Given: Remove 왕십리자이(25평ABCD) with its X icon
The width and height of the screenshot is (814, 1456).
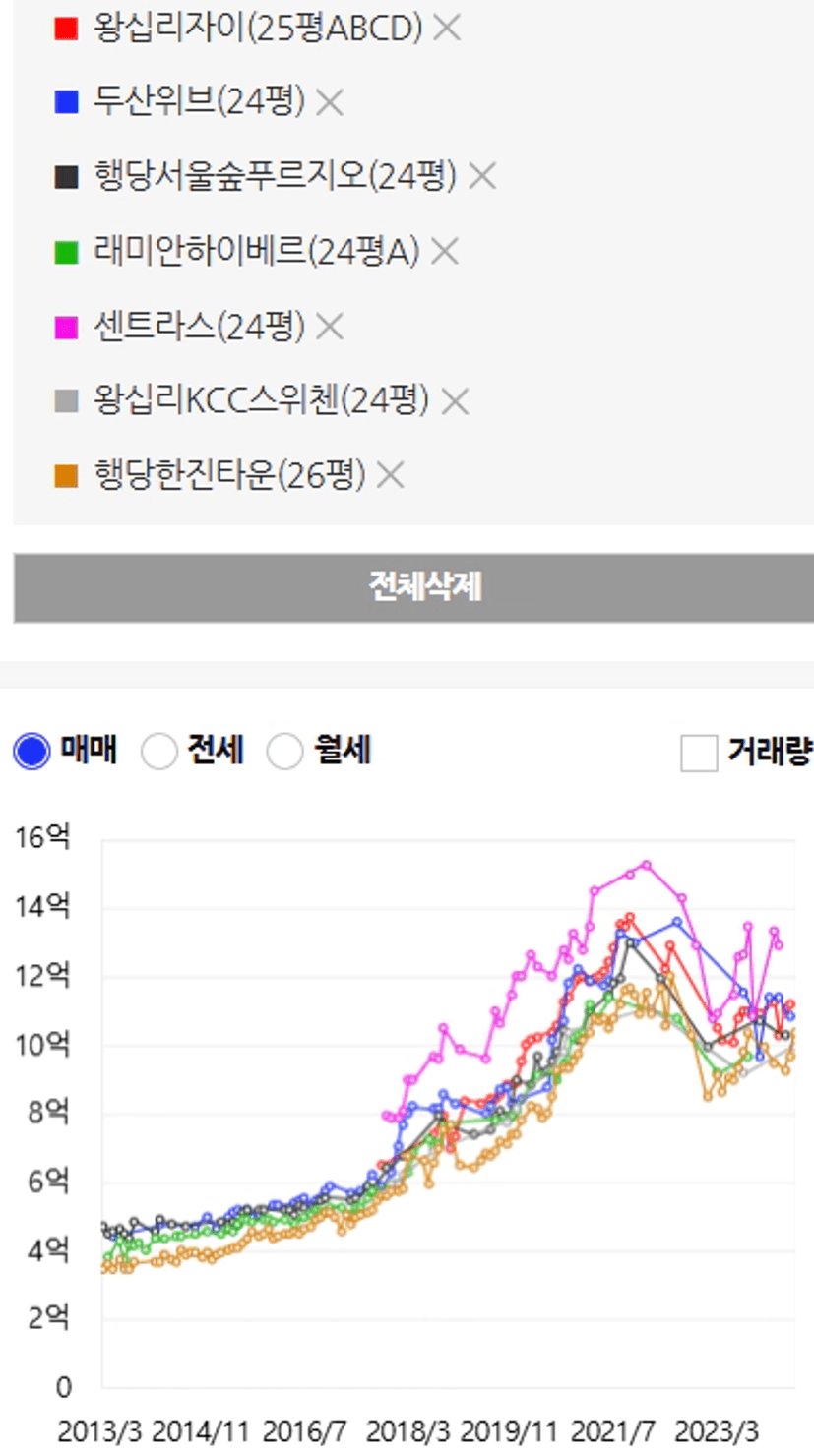Looking at the screenshot, I should pos(447,29).
